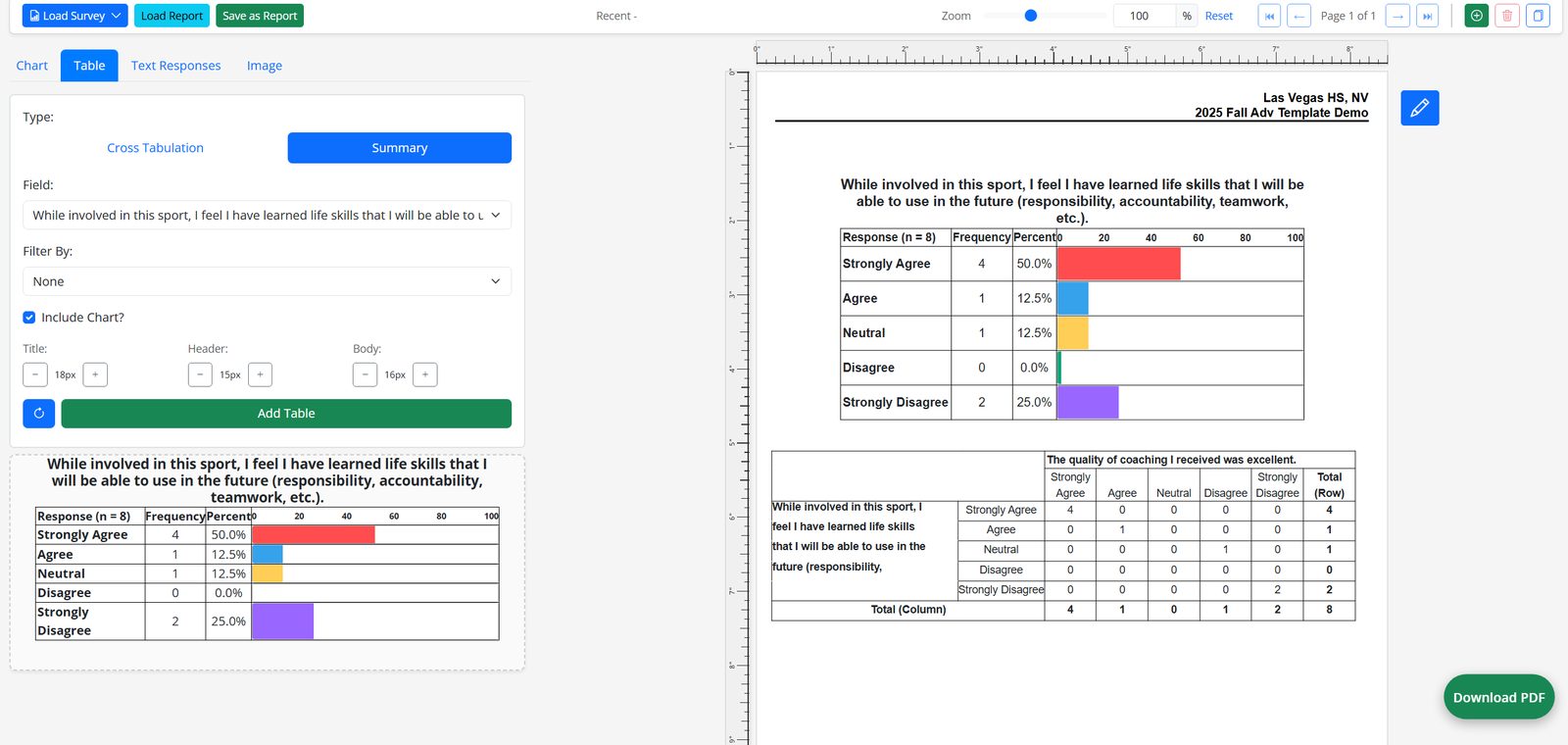Select Cross Tabulation table type

tap(155, 148)
